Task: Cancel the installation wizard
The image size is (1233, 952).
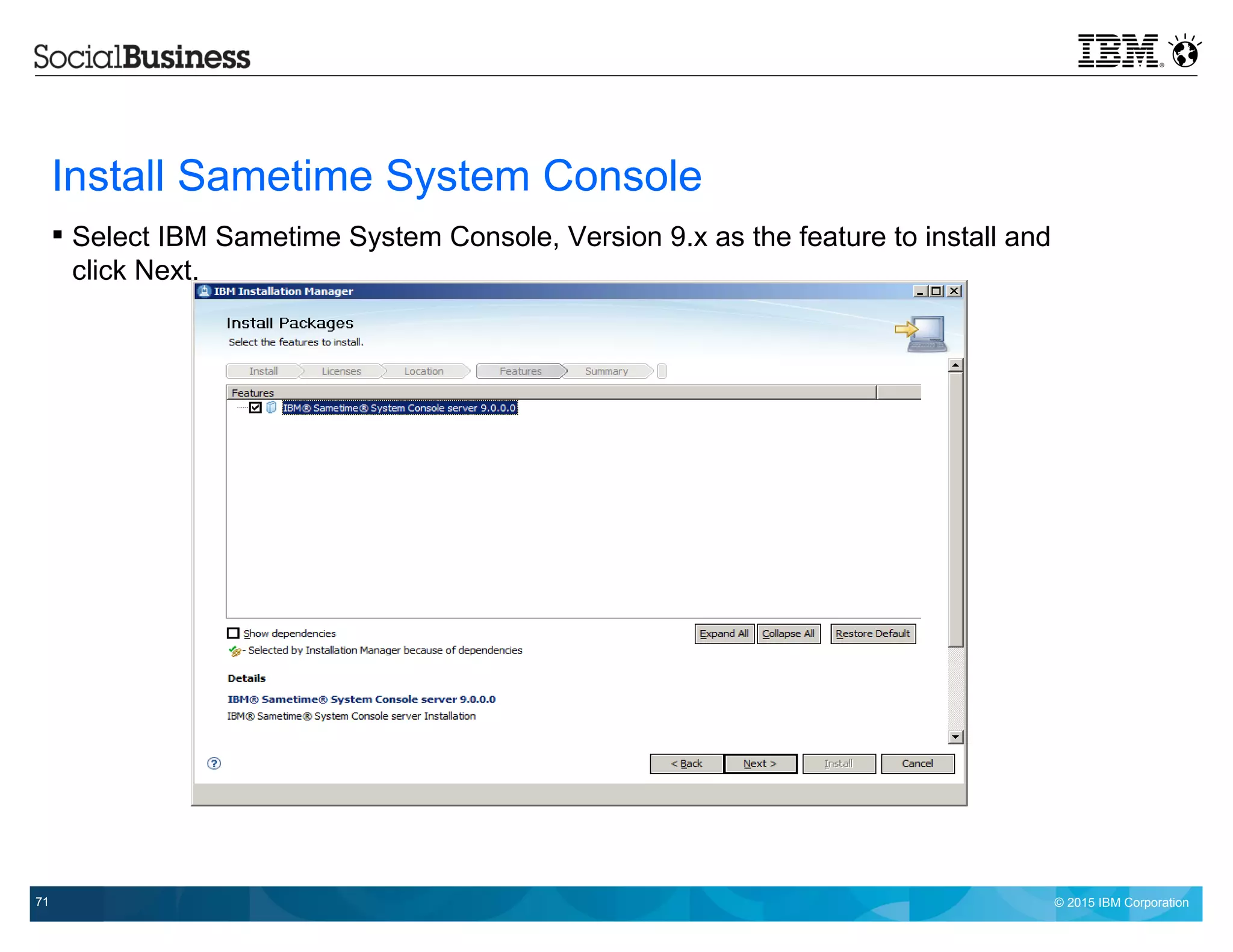Action: tap(918, 764)
